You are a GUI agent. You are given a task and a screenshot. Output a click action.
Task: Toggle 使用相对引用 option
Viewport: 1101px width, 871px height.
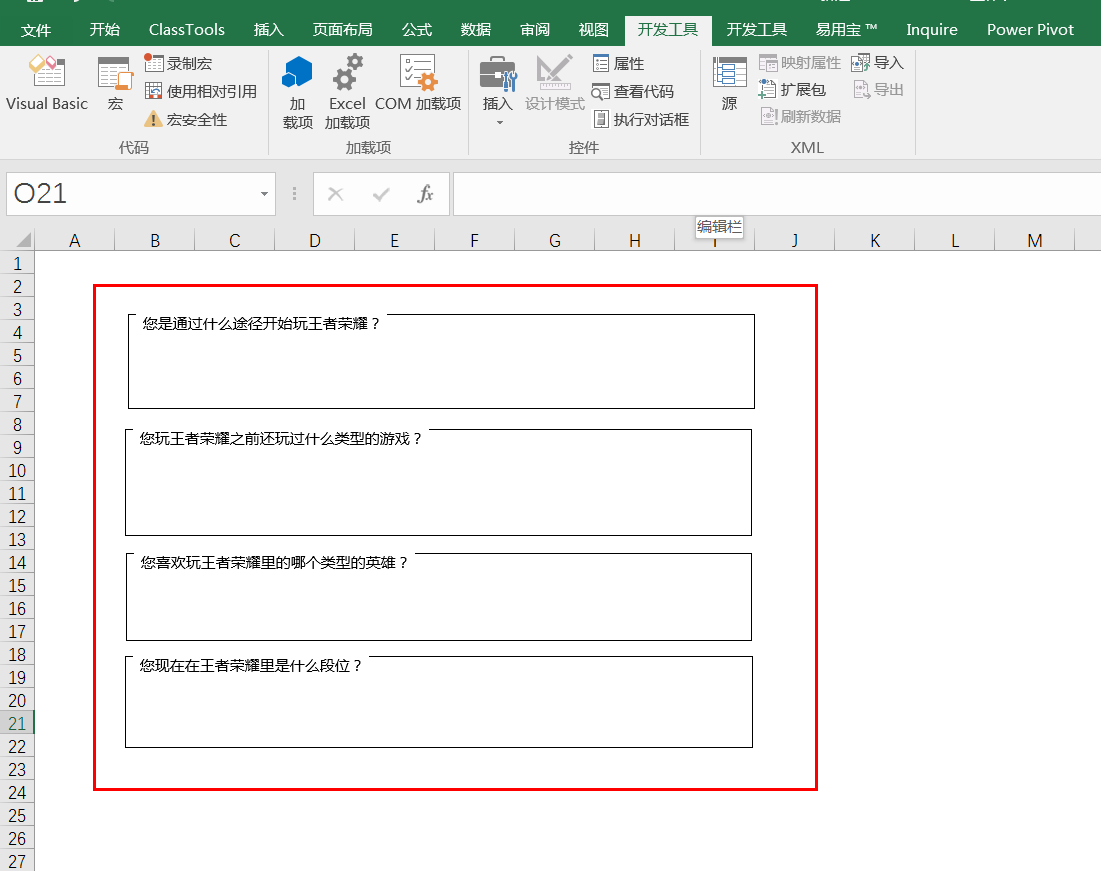coord(201,91)
